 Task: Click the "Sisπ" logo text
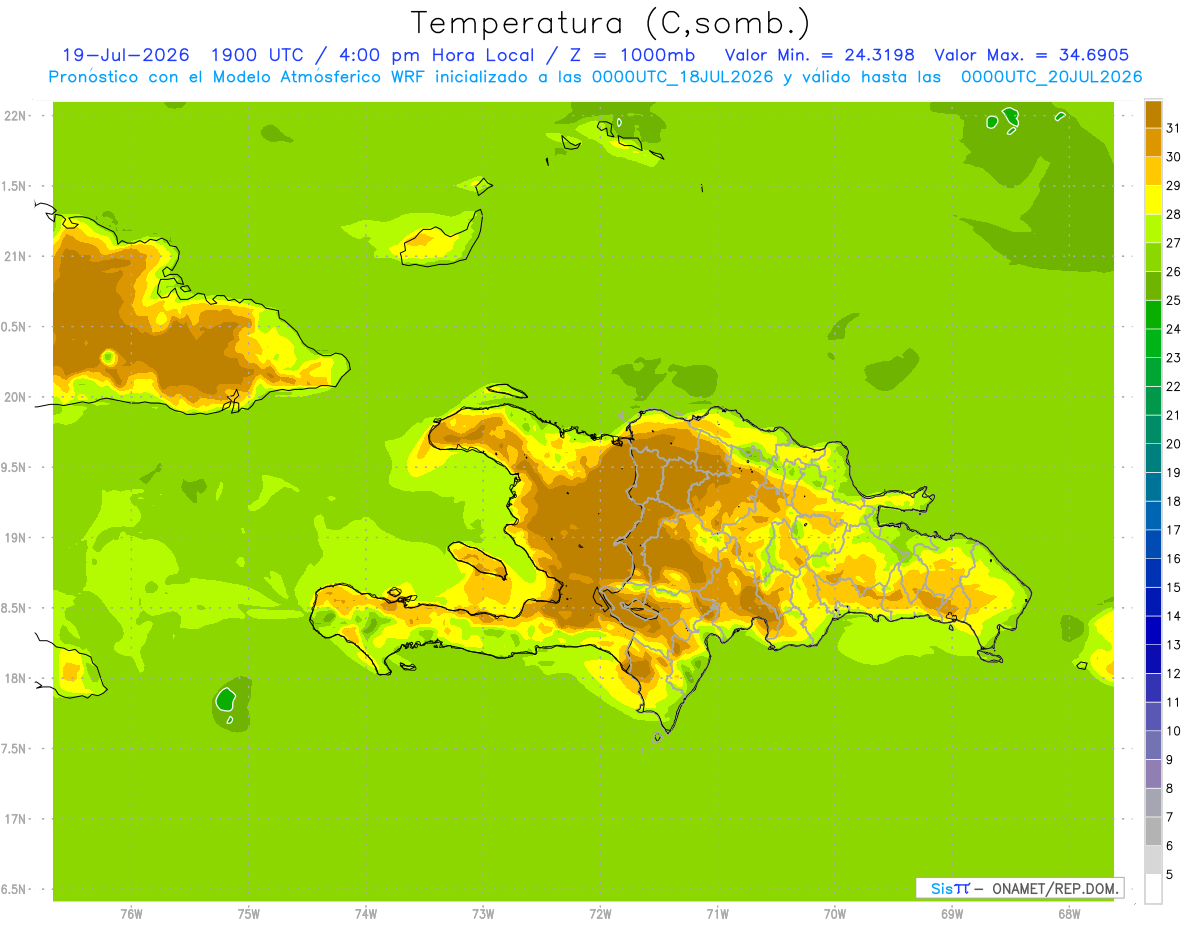[949, 888]
